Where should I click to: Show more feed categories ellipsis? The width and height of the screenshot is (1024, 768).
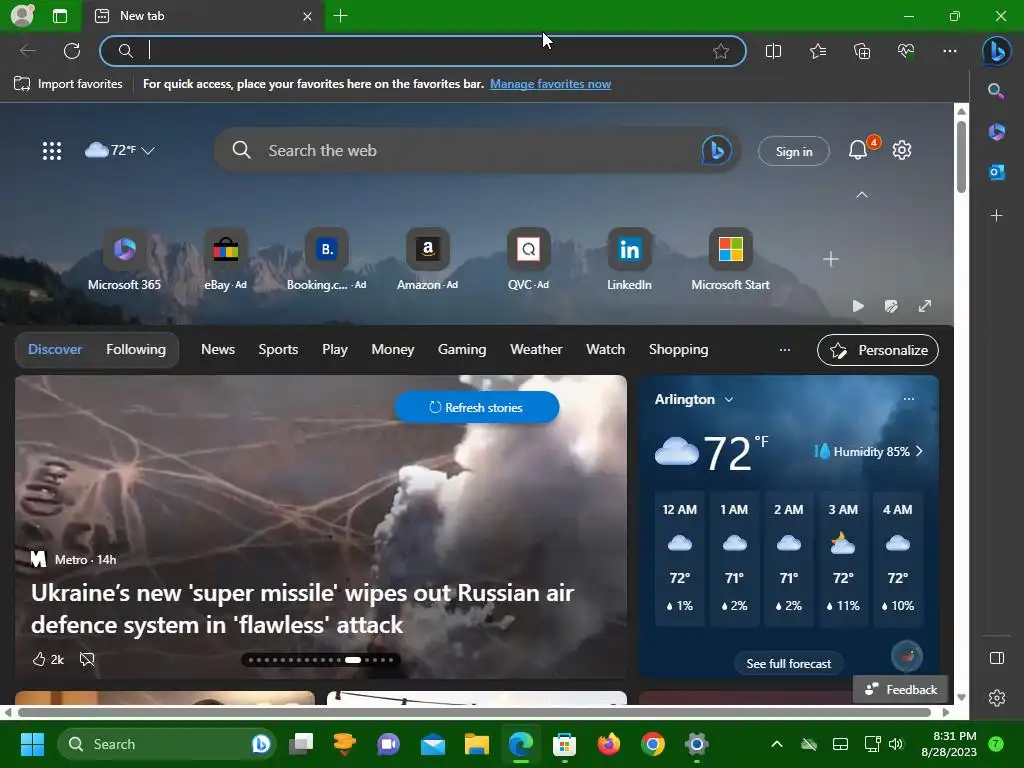coord(785,350)
